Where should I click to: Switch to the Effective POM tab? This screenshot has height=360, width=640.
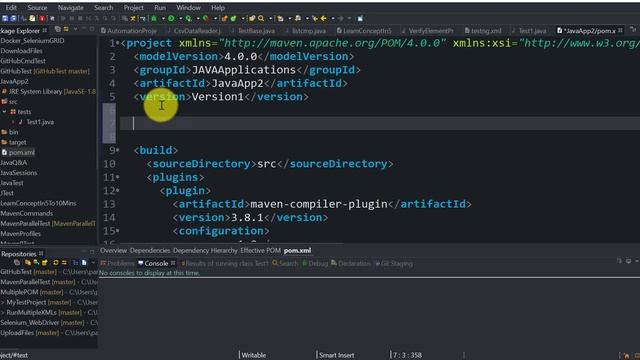click(x=260, y=251)
